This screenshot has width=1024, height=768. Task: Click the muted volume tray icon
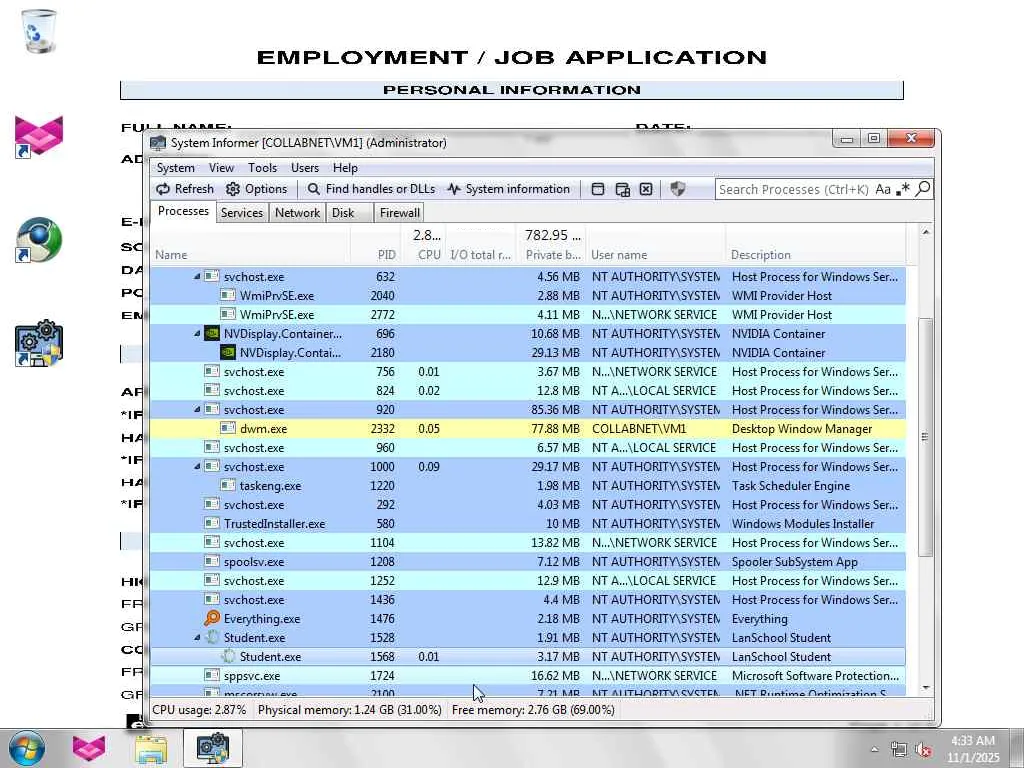[923, 750]
